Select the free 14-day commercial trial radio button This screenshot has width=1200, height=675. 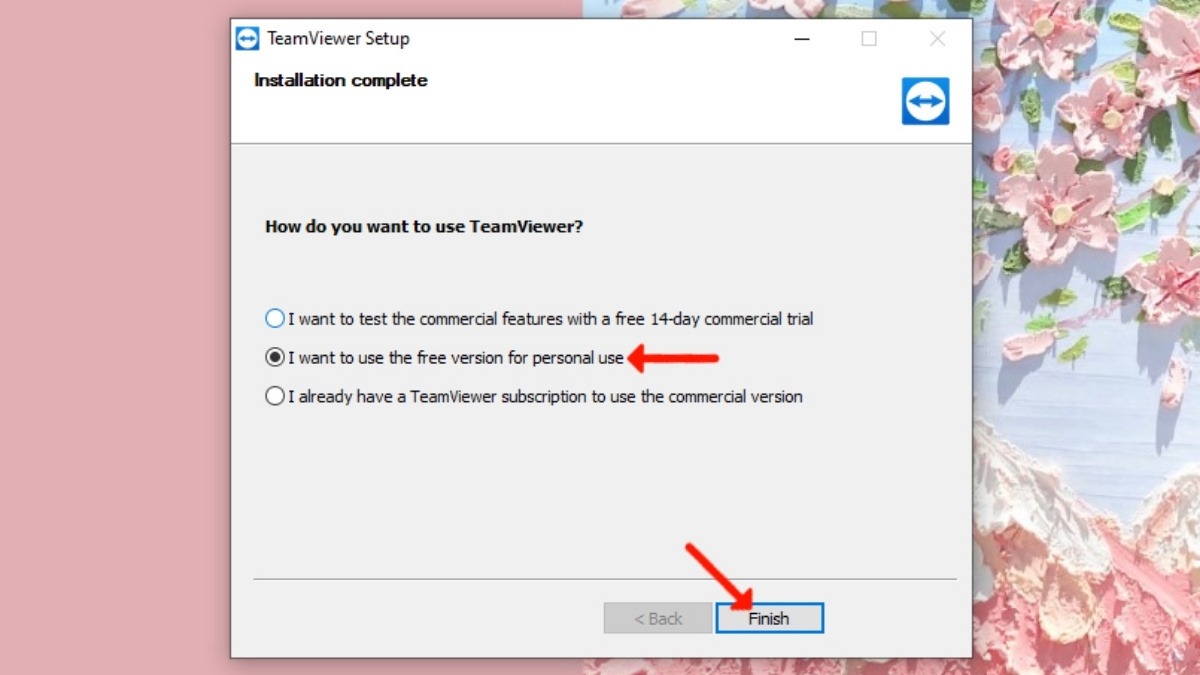275,319
